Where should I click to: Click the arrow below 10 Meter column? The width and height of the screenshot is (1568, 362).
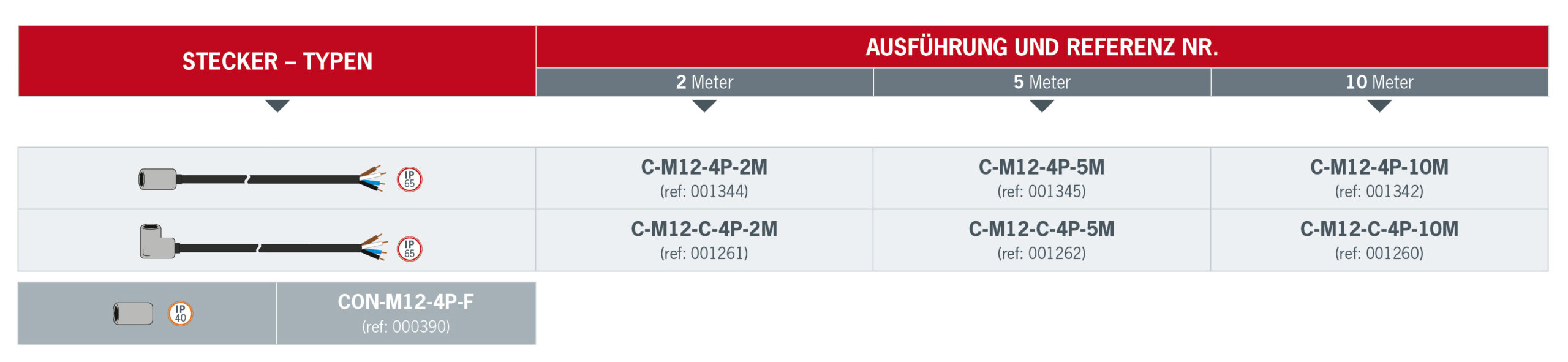click(x=1379, y=106)
